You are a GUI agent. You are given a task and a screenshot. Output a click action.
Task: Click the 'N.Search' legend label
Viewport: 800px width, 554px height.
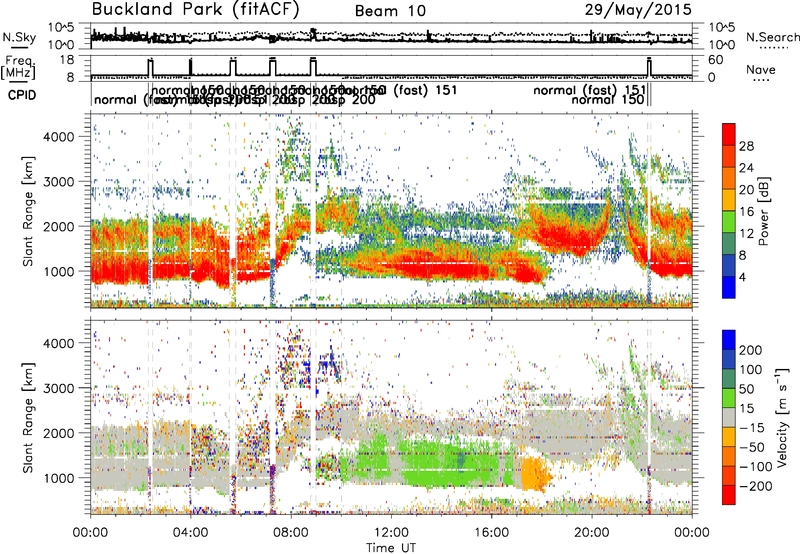772,37
